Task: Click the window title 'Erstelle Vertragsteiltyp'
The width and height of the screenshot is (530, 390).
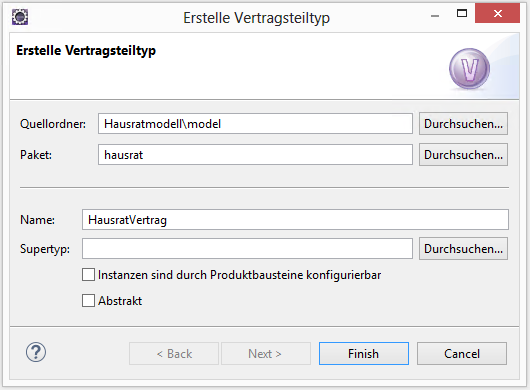Action: click(257, 18)
